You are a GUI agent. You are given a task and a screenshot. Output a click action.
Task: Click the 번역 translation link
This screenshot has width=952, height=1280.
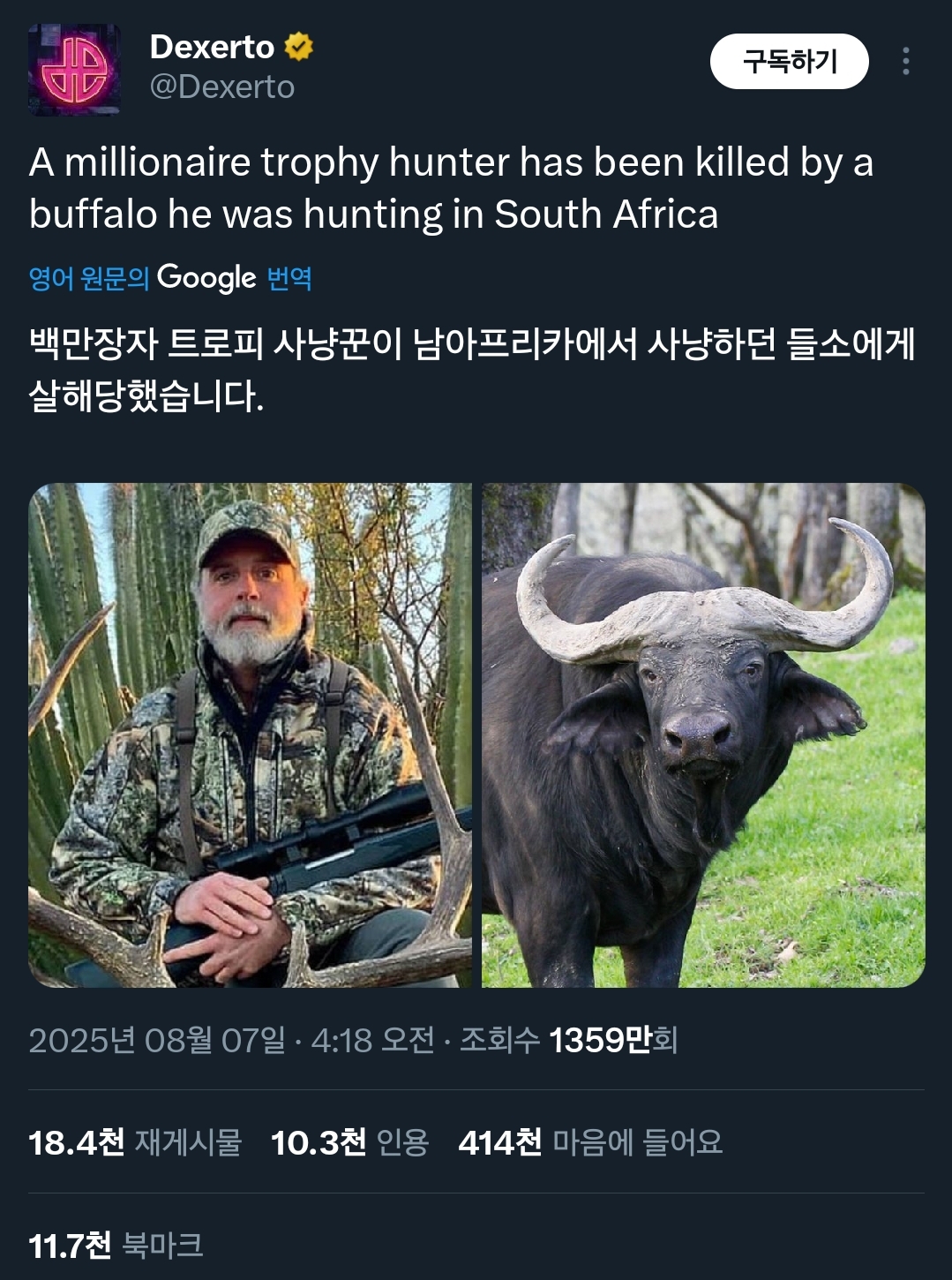tap(289, 279)
